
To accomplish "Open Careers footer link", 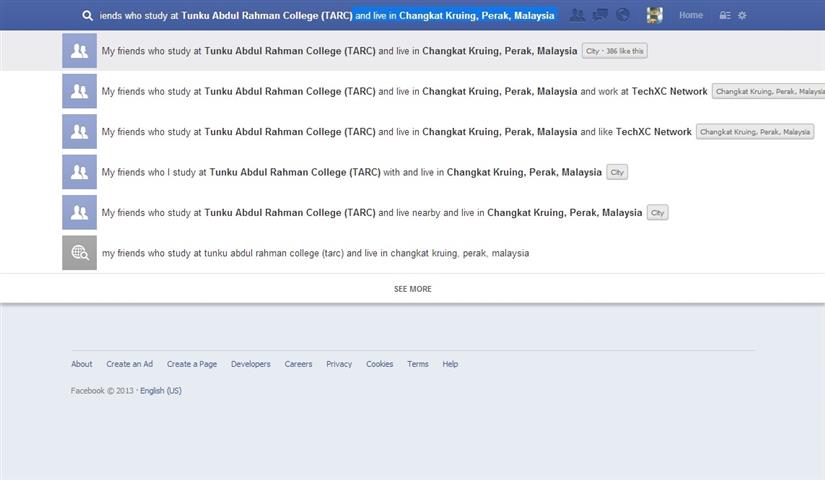I will coord(298,364).
